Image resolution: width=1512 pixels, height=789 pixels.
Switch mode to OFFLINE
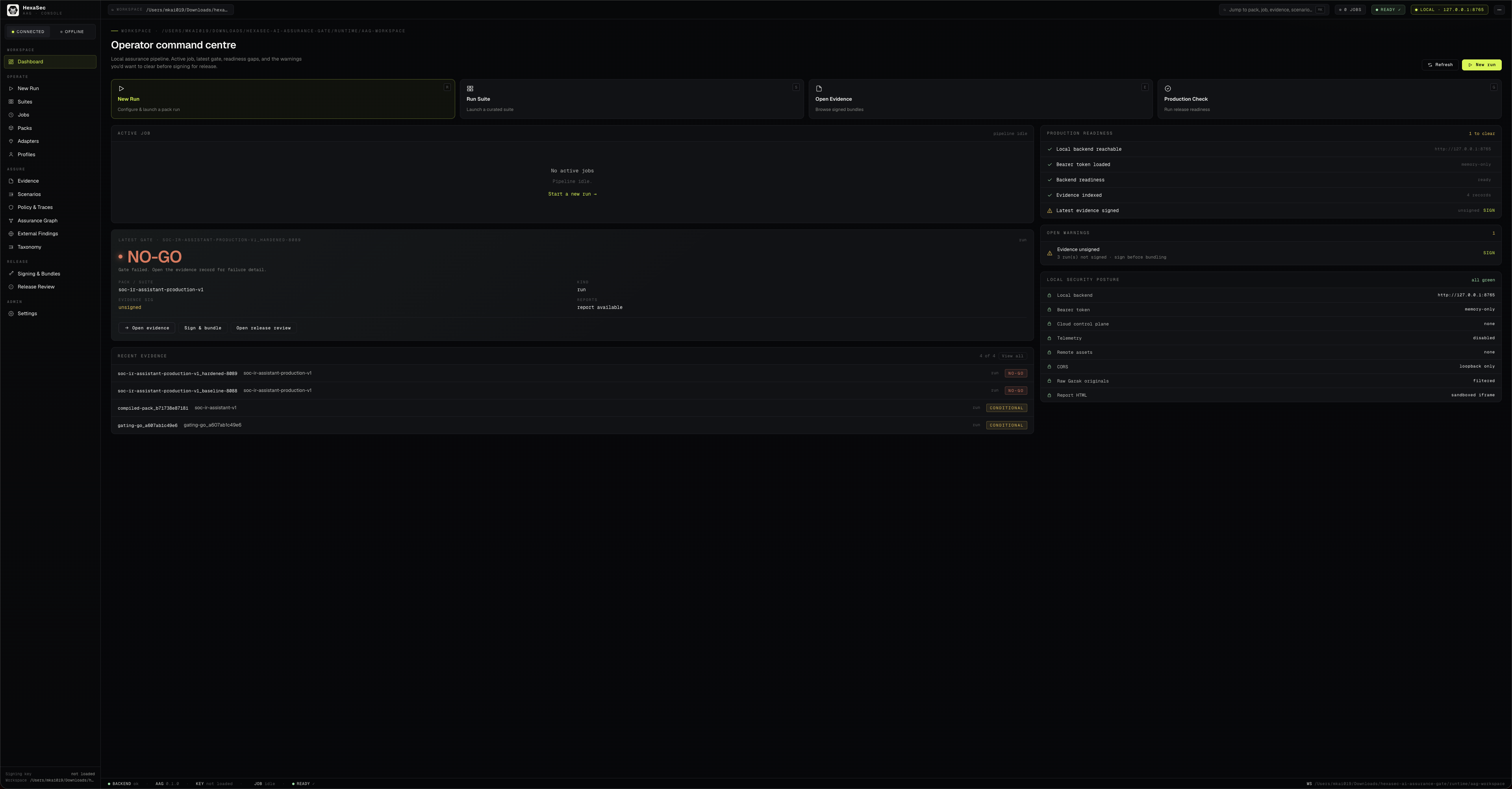point(72,31)
